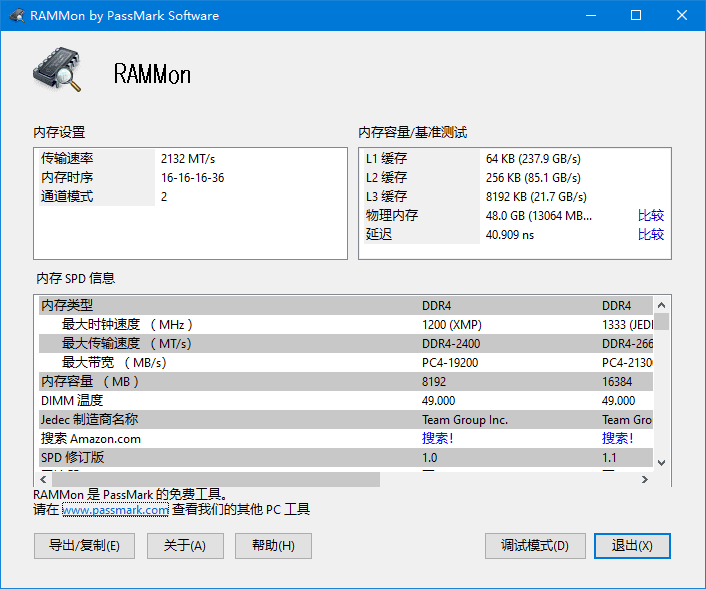
Task: Select the 40.909 ns latency value
Action: coord(510,234)
